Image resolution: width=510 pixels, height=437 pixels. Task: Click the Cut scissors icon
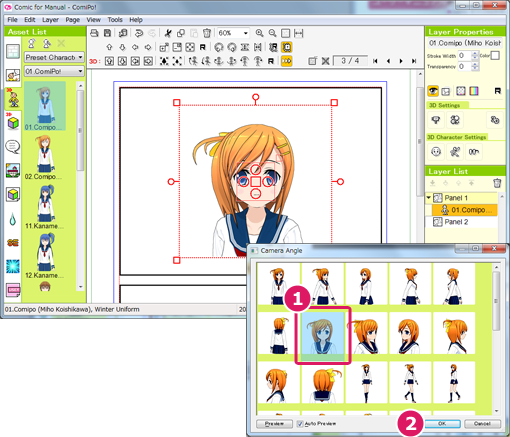(x=168, y=33)
